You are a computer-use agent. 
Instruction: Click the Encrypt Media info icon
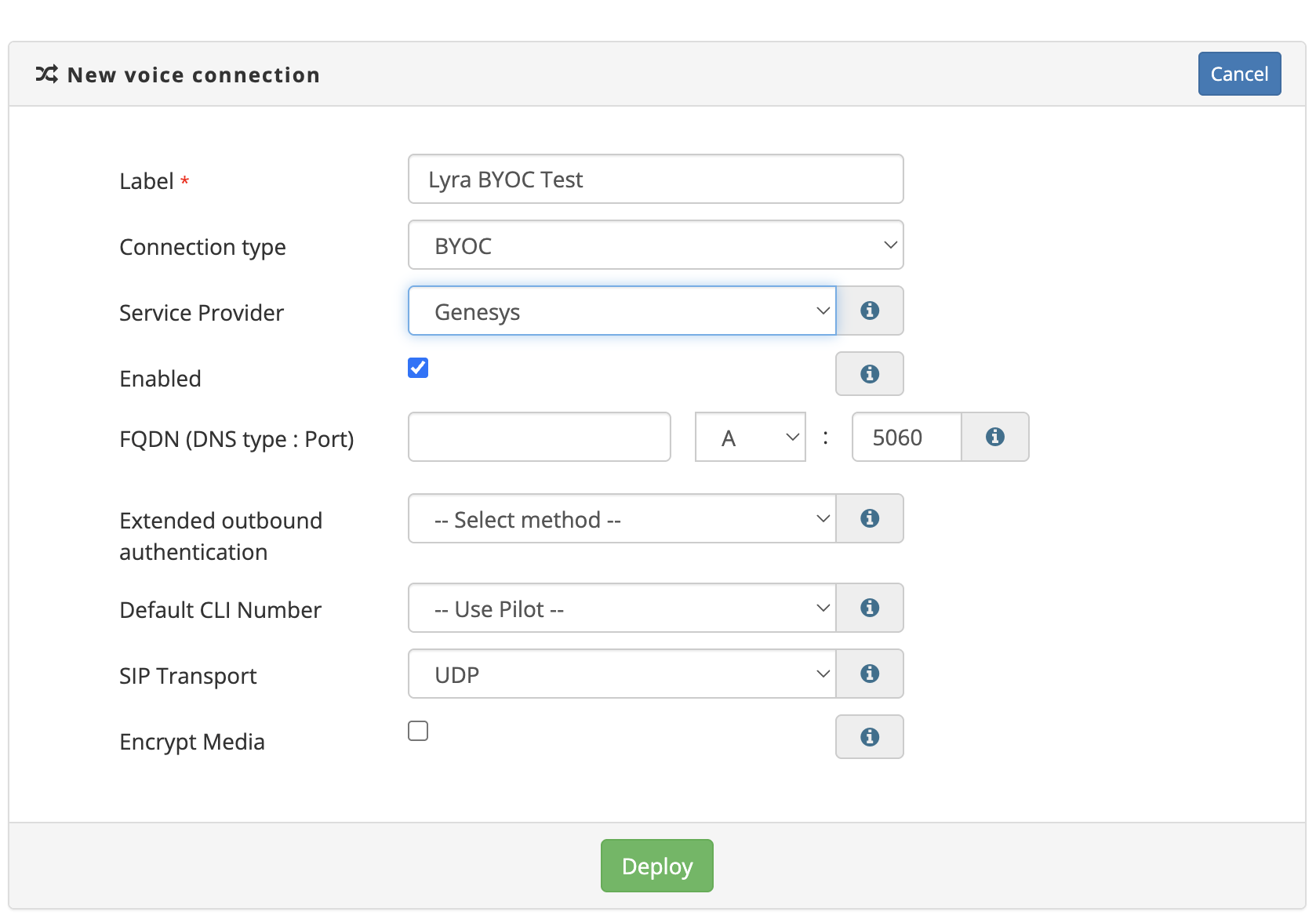point(869,737)
